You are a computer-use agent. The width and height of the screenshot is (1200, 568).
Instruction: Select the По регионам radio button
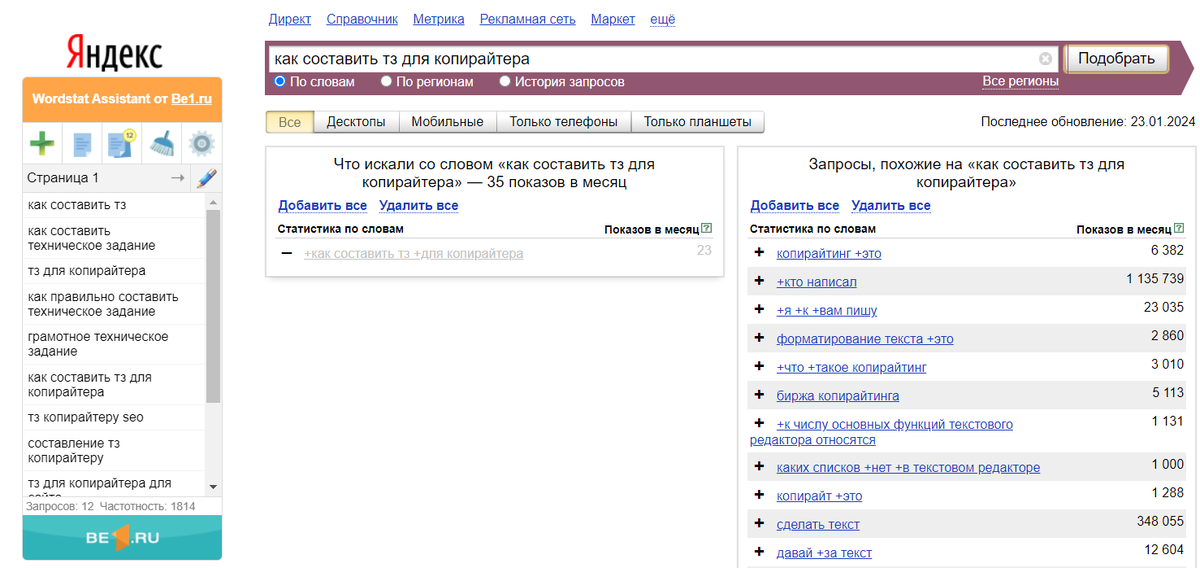[386, 81]
